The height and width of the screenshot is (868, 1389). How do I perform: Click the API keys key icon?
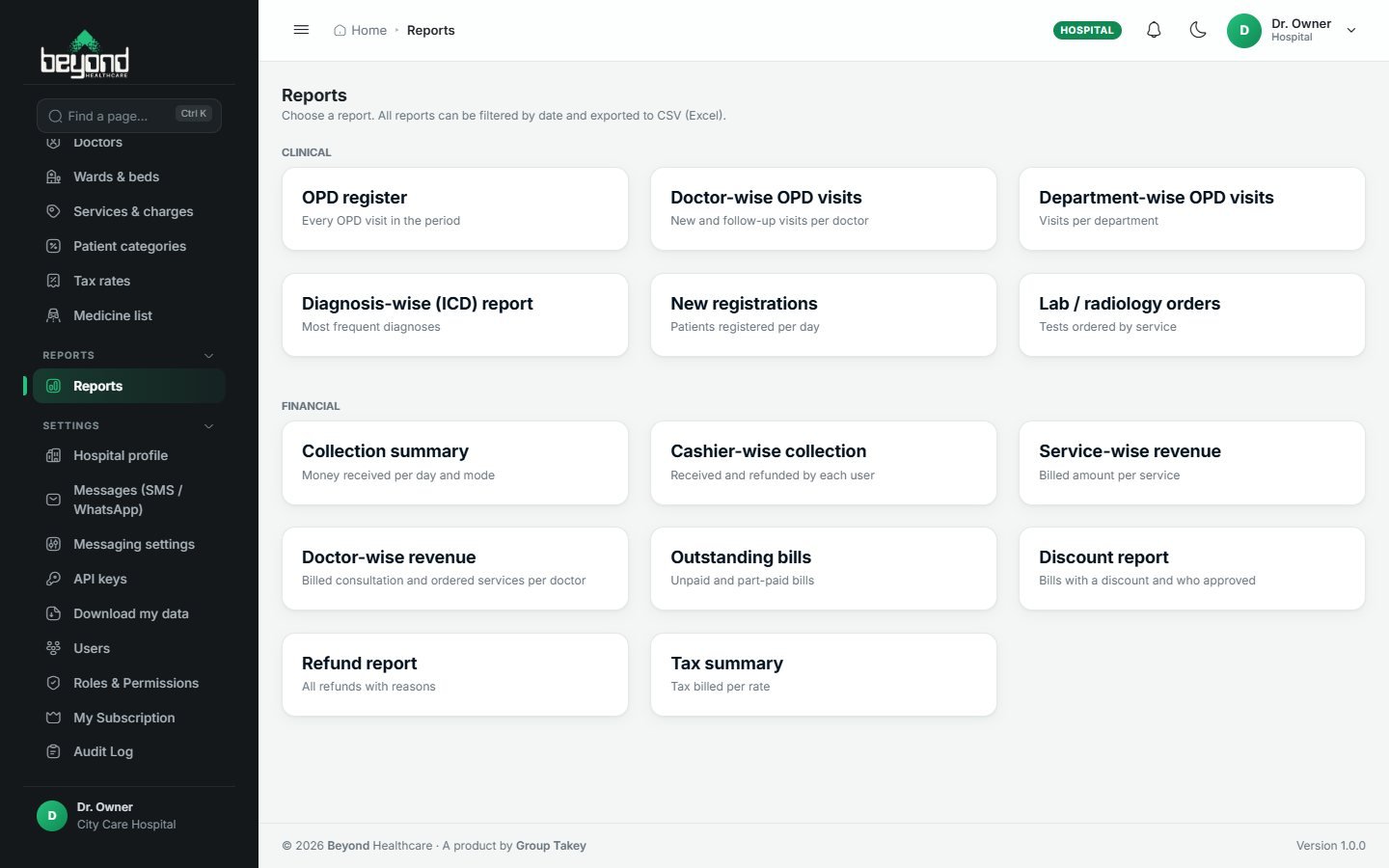click(x=54, y=579)
